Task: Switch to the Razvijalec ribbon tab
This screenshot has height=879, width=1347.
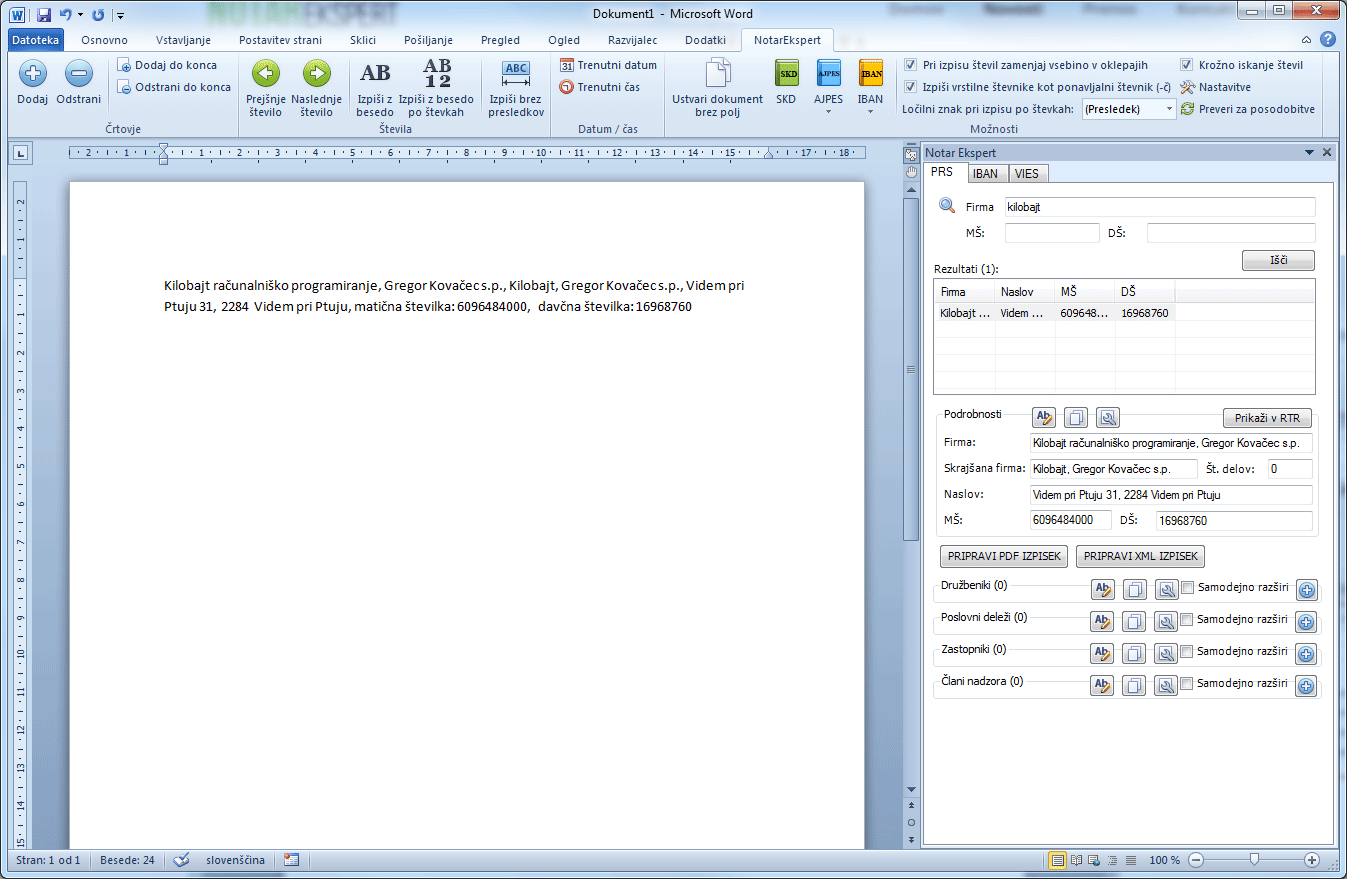Action: pos(633,40)
